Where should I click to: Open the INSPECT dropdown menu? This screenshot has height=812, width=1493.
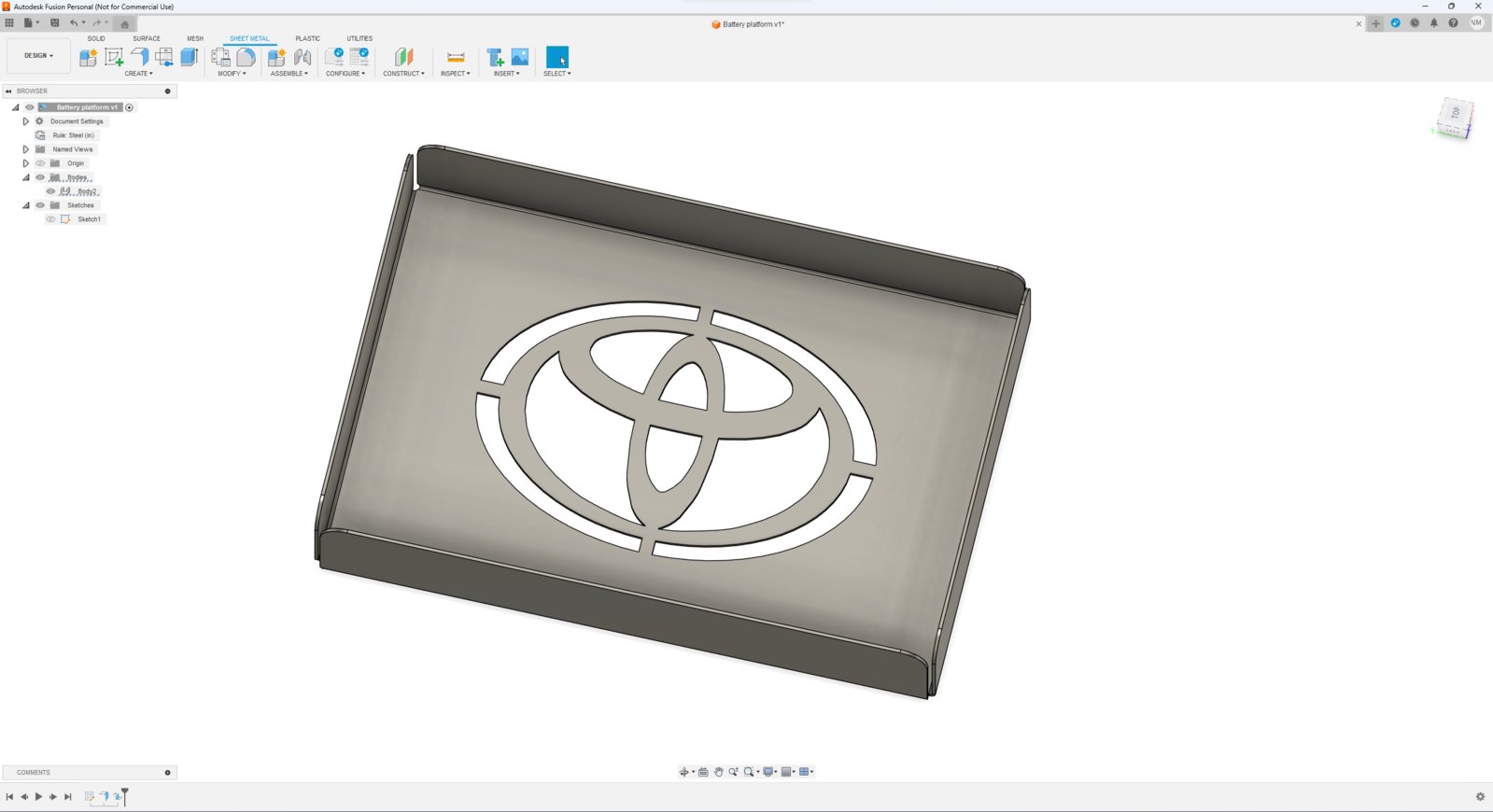tap(456, 74)
